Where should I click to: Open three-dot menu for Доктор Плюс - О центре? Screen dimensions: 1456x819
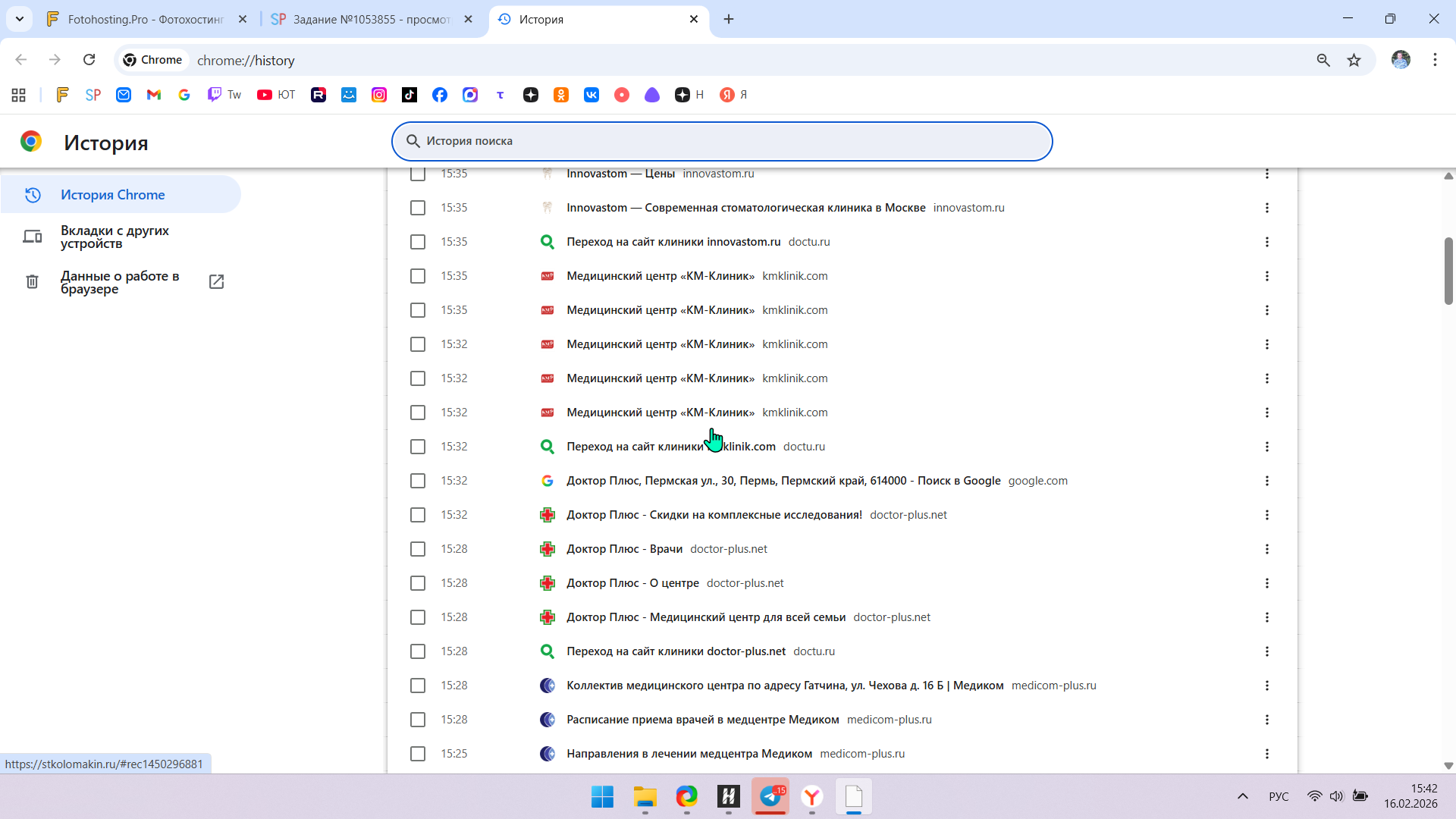tap(1266, 583)
